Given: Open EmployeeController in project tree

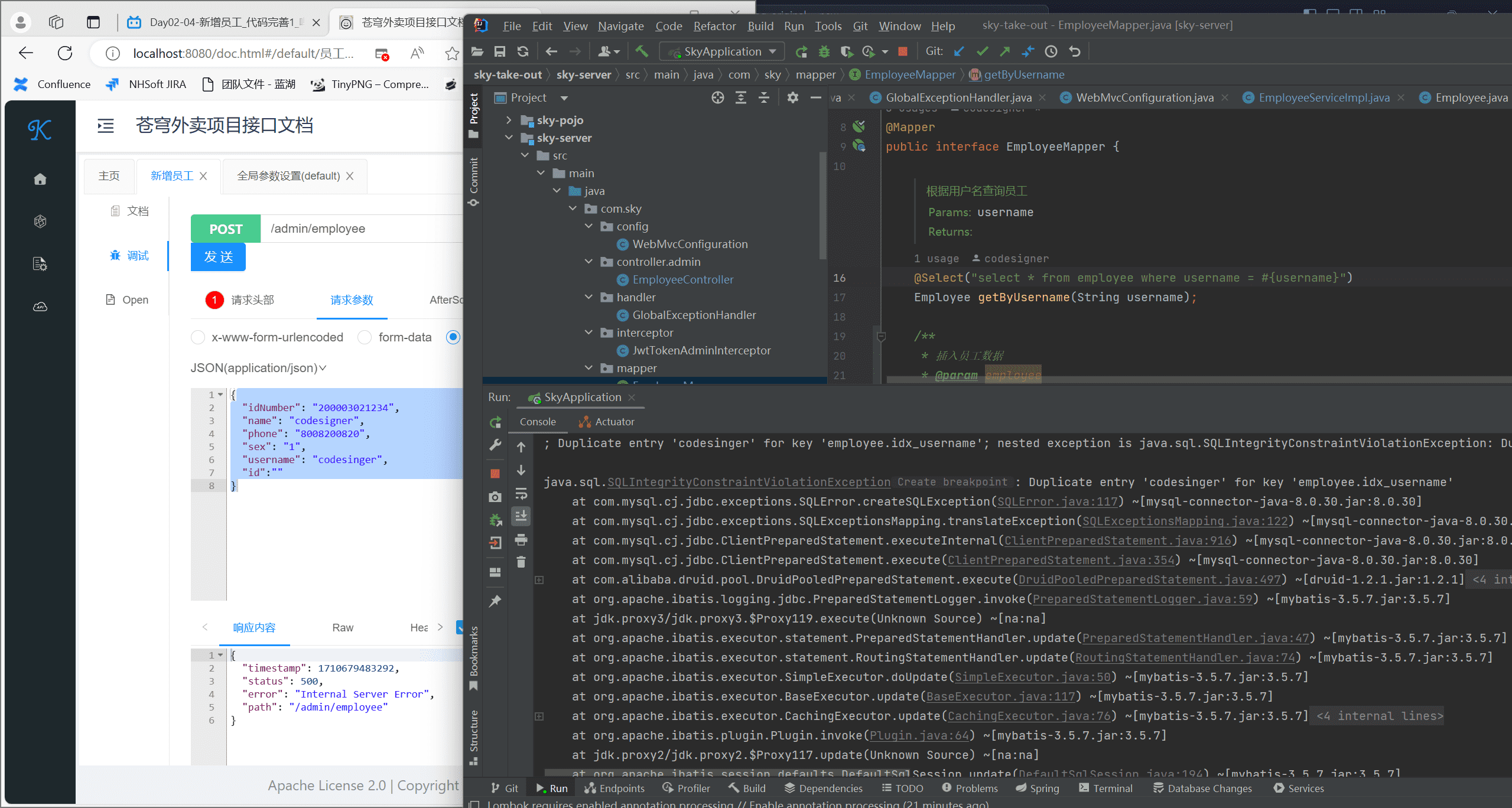Looking at the screenshot, I should (x=682, y=279).
